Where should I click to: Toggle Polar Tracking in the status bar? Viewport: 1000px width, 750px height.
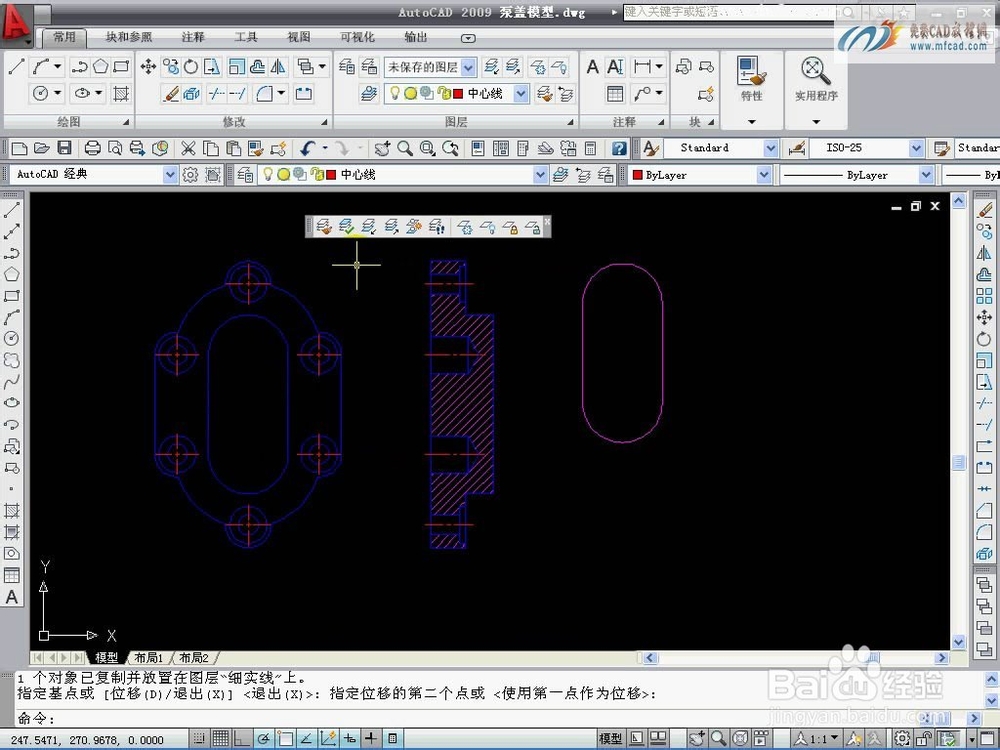tap(263, 739)
